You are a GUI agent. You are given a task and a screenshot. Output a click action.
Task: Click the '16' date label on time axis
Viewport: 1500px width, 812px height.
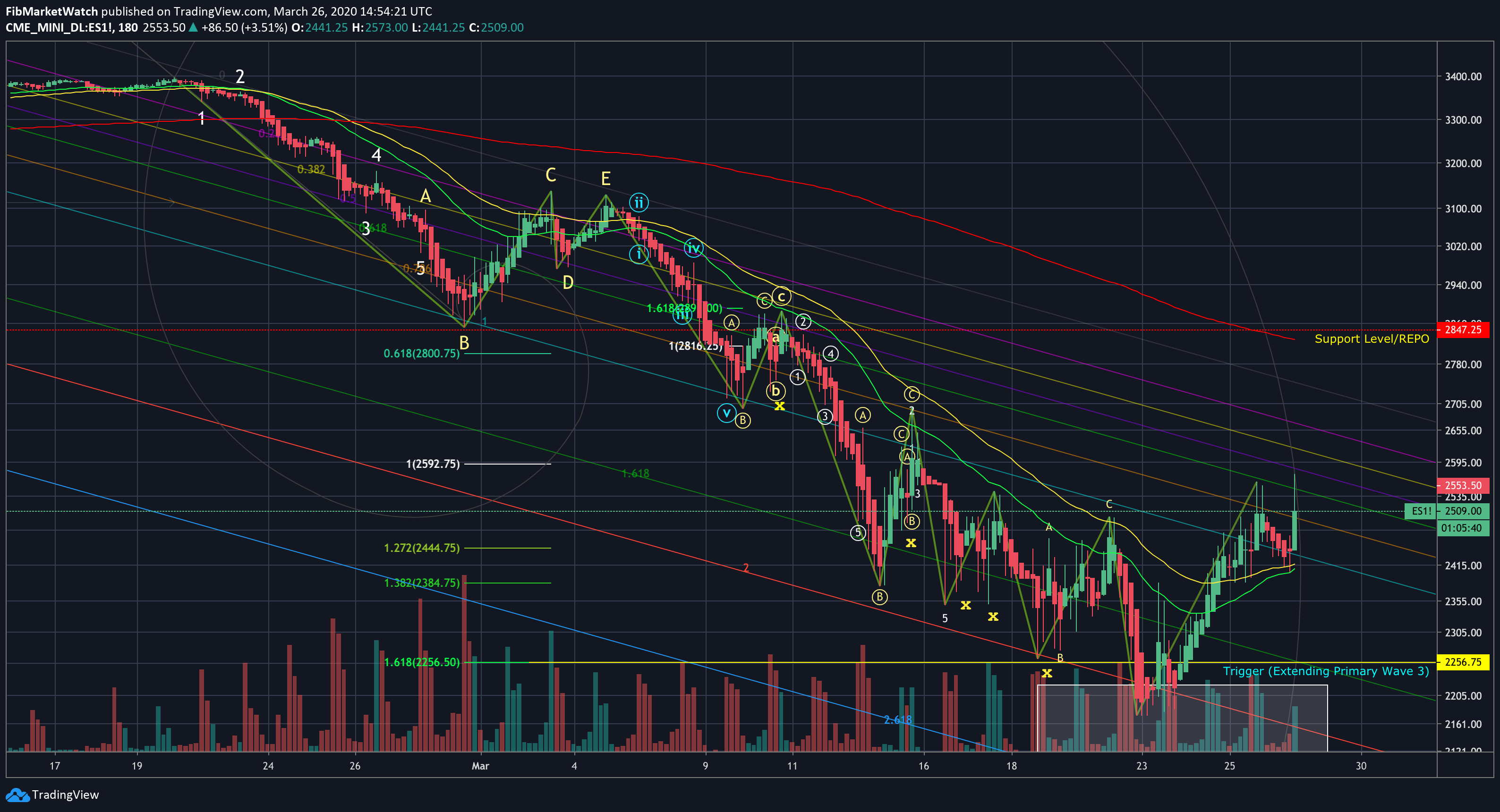tap(924, 765)
